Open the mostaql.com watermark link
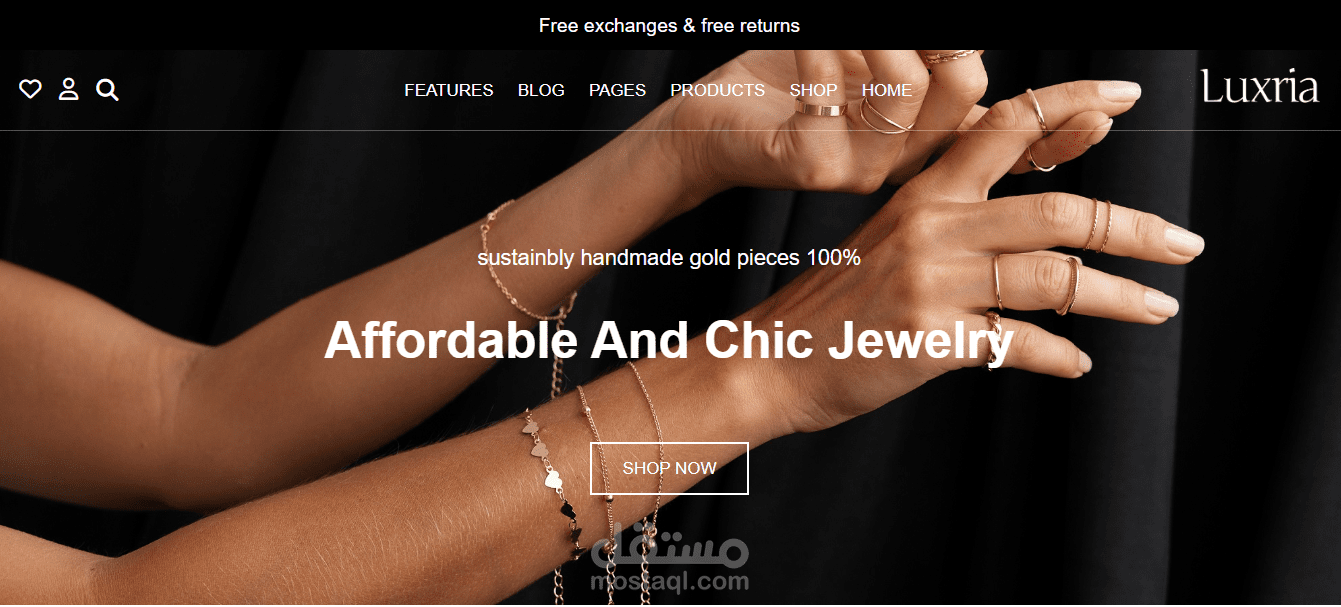The height and width of the screenshot is (607, 1341). (670, 581)
